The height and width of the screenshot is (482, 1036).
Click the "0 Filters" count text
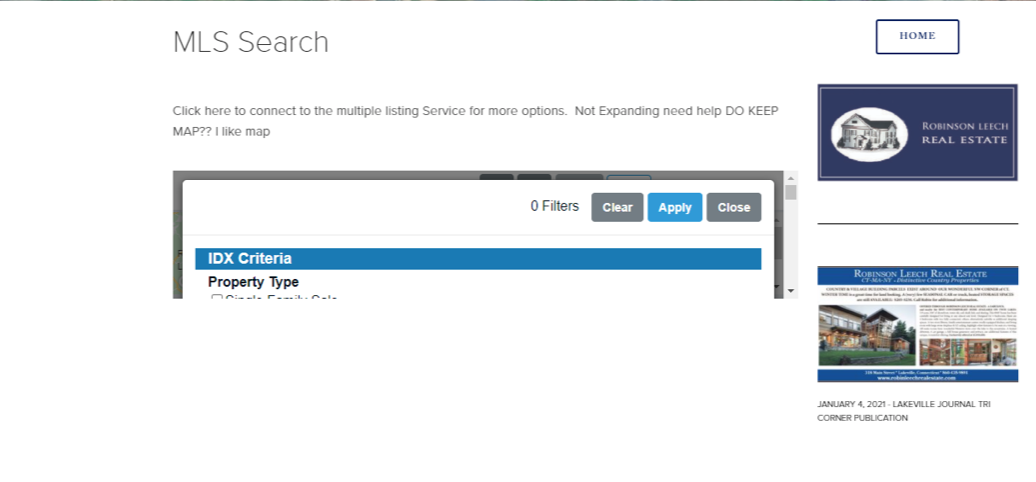click(554, 206)
